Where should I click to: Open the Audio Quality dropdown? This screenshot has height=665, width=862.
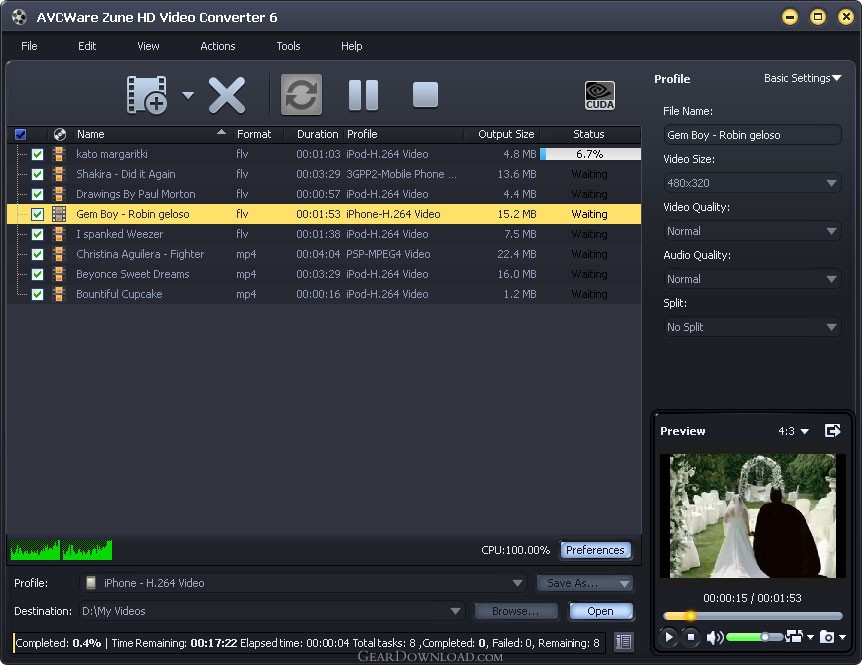[752, 279]
